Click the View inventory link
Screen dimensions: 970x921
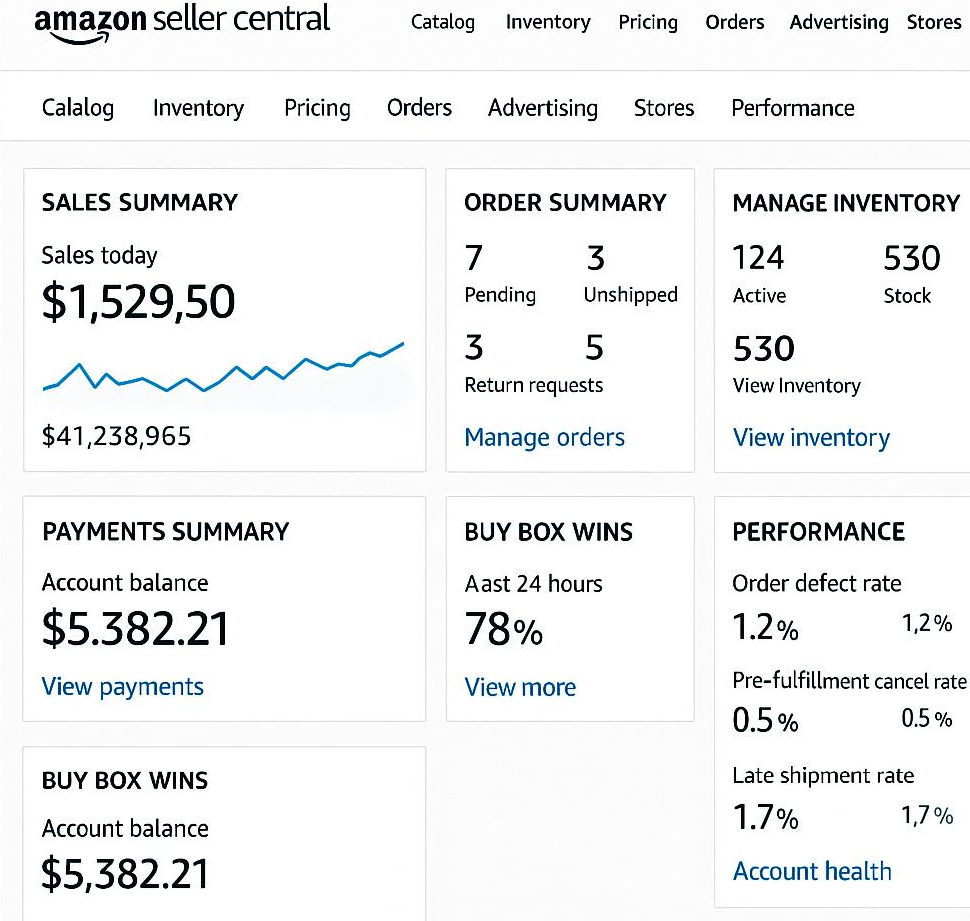click(x=811, y=437)
